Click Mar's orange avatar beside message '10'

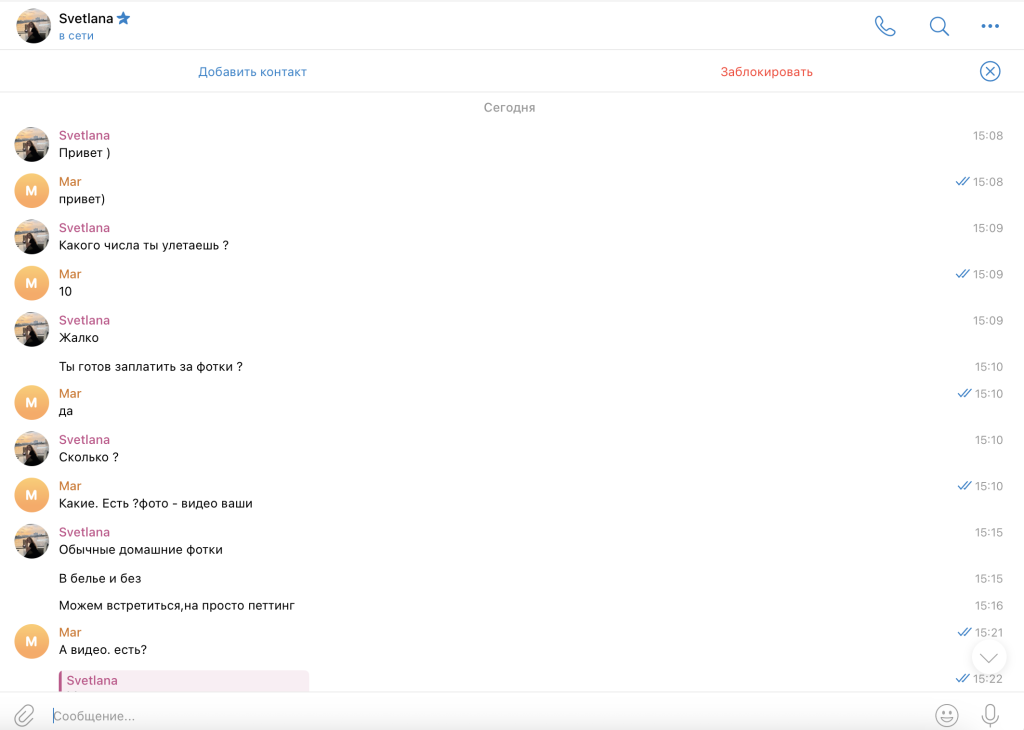point(32,283)
